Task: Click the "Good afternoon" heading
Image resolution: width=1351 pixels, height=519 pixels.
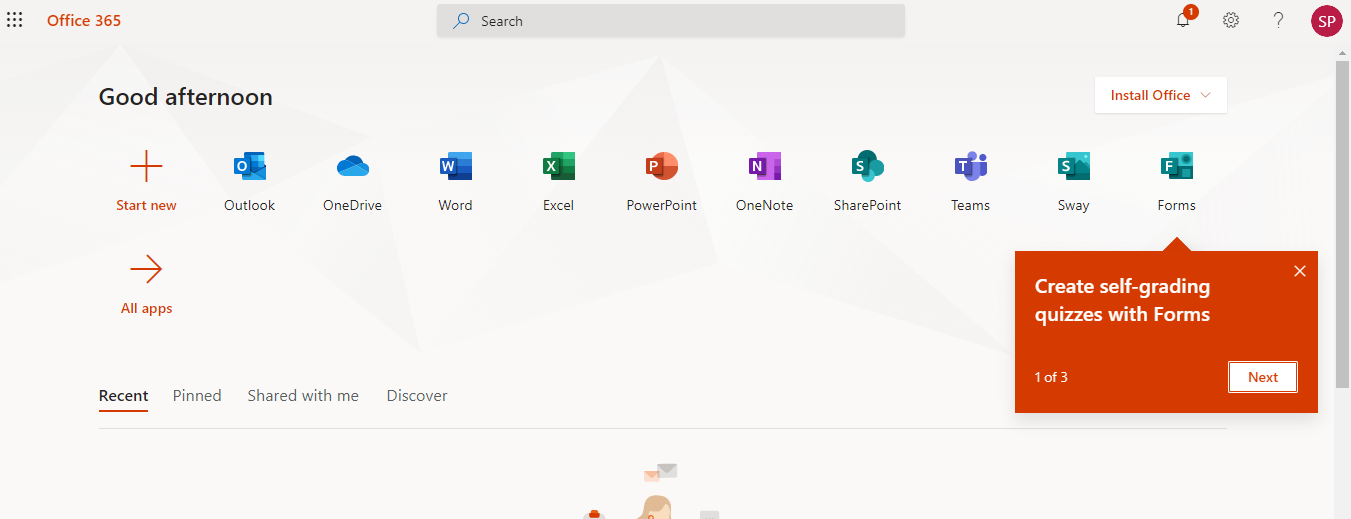Action: [185, 97]
